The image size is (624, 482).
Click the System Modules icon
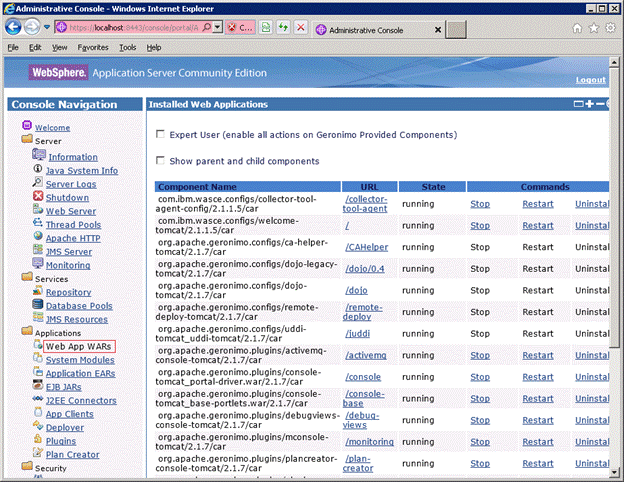click(38, 358)
